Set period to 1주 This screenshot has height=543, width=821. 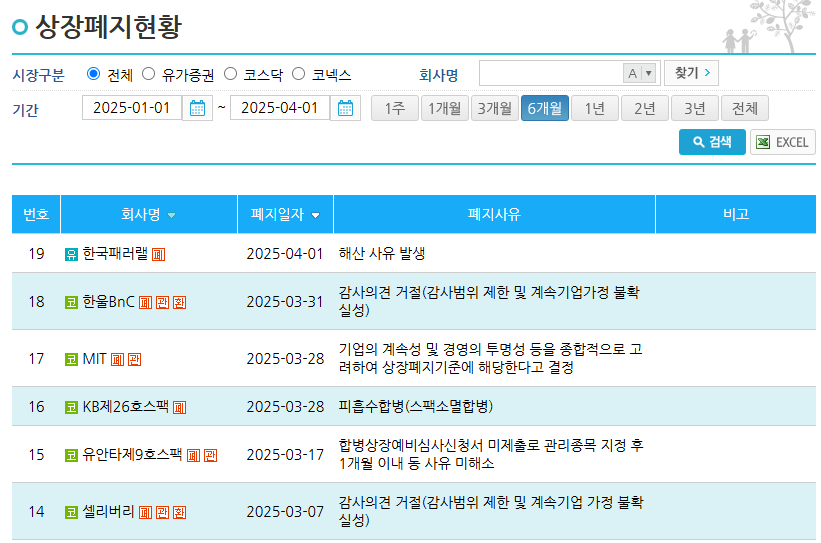click(x=395, y=108)
